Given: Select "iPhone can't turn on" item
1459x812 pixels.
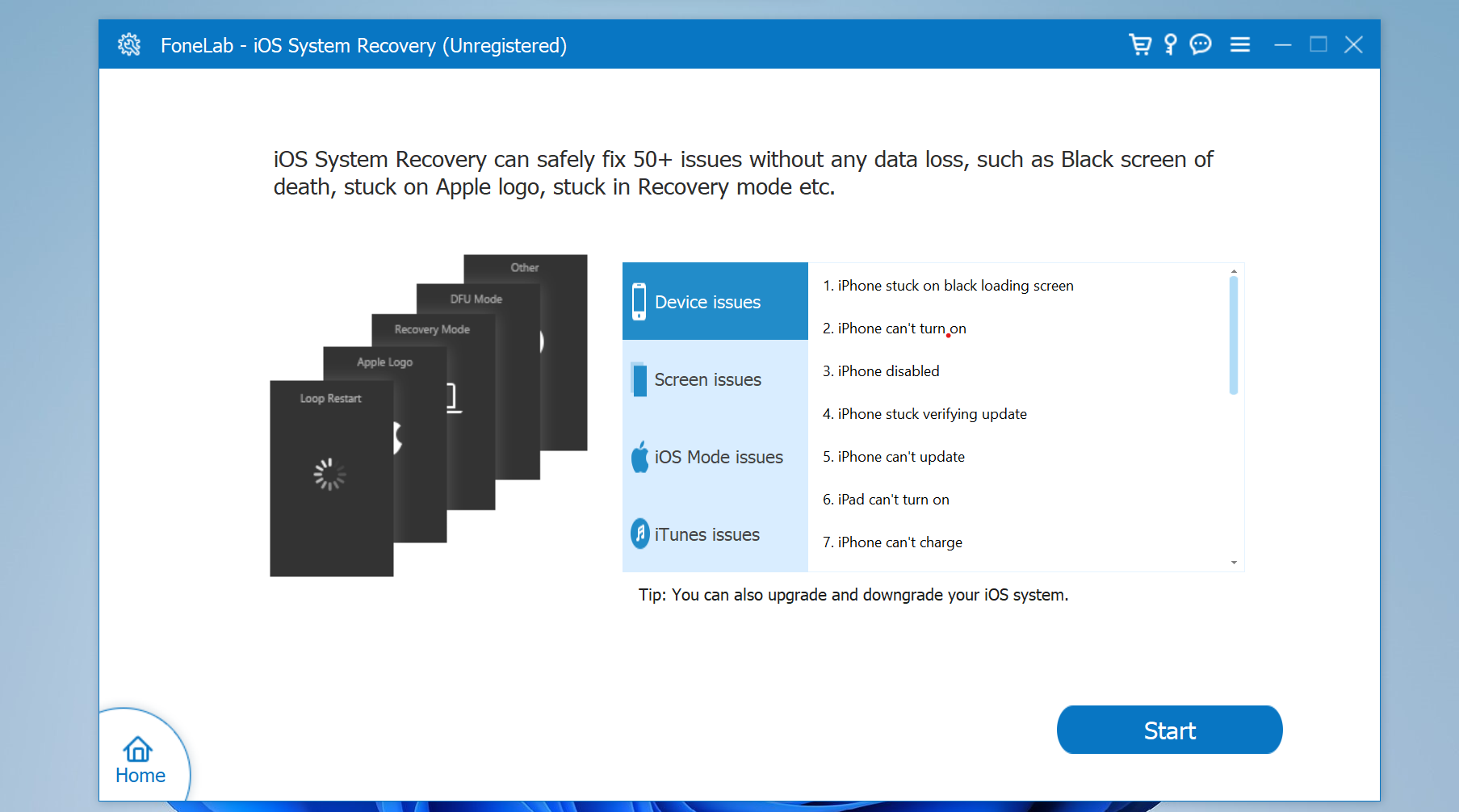Looking at the screenshot, I should 895,329.
